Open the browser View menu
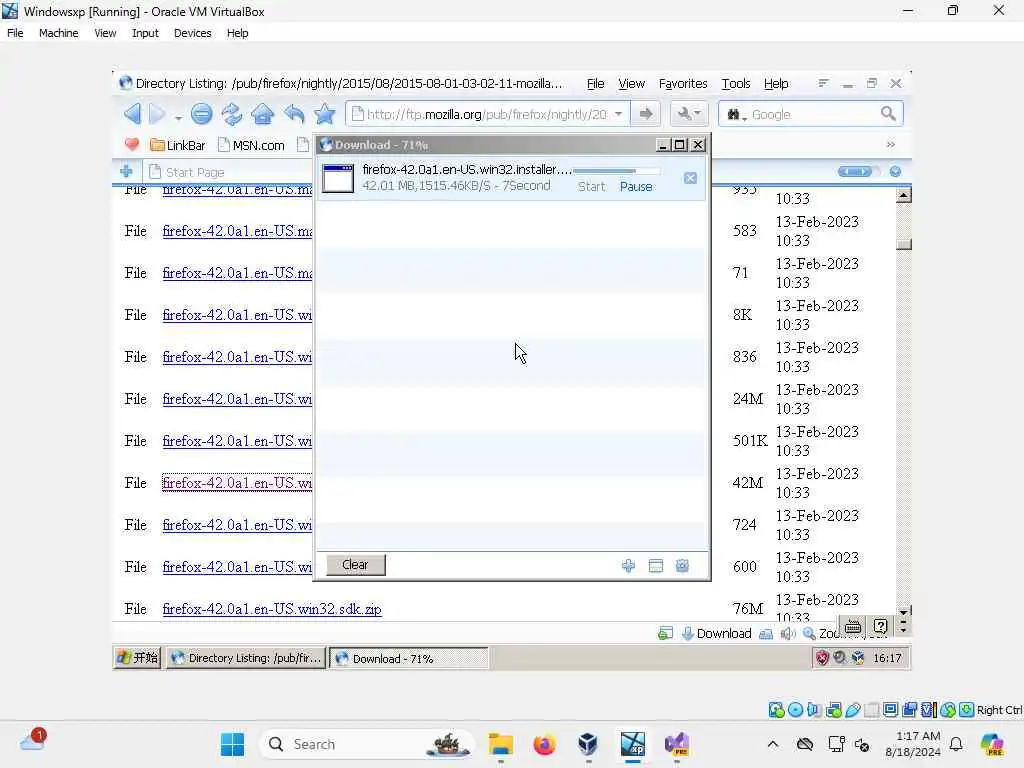This screenshot has width=1024, height=768. click(631, 84)
